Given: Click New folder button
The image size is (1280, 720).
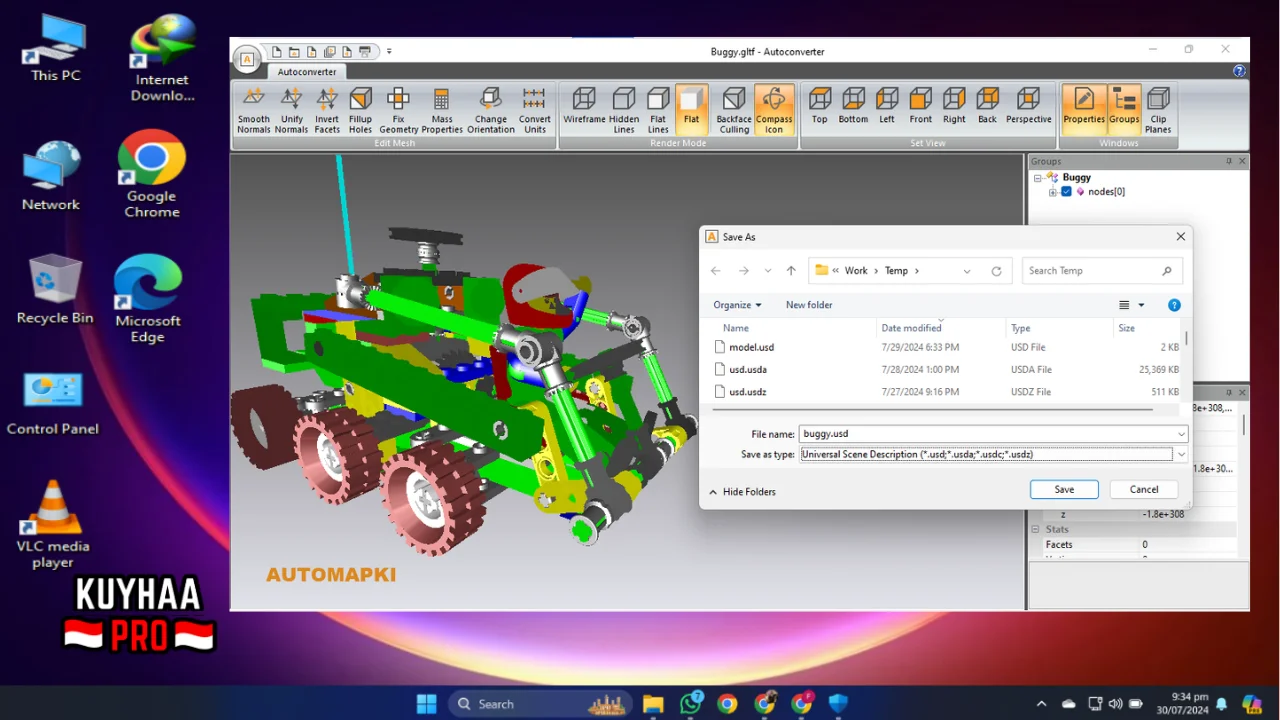Looking at the screenshot, I should pyautogui.click(x=809, y=305).
